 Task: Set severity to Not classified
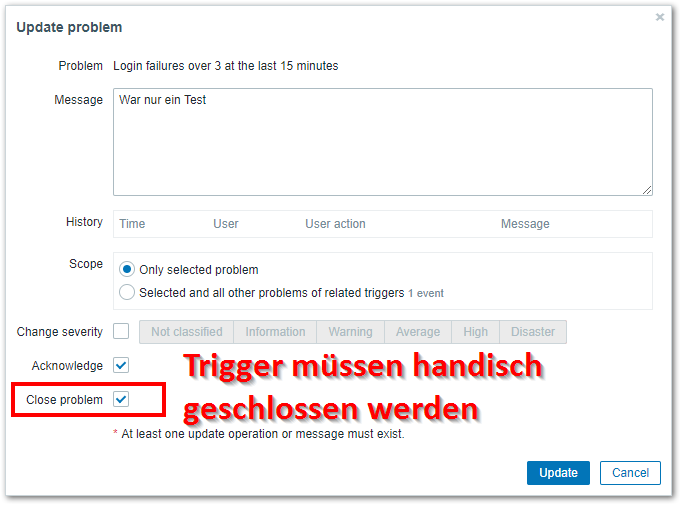coord(187,332)
